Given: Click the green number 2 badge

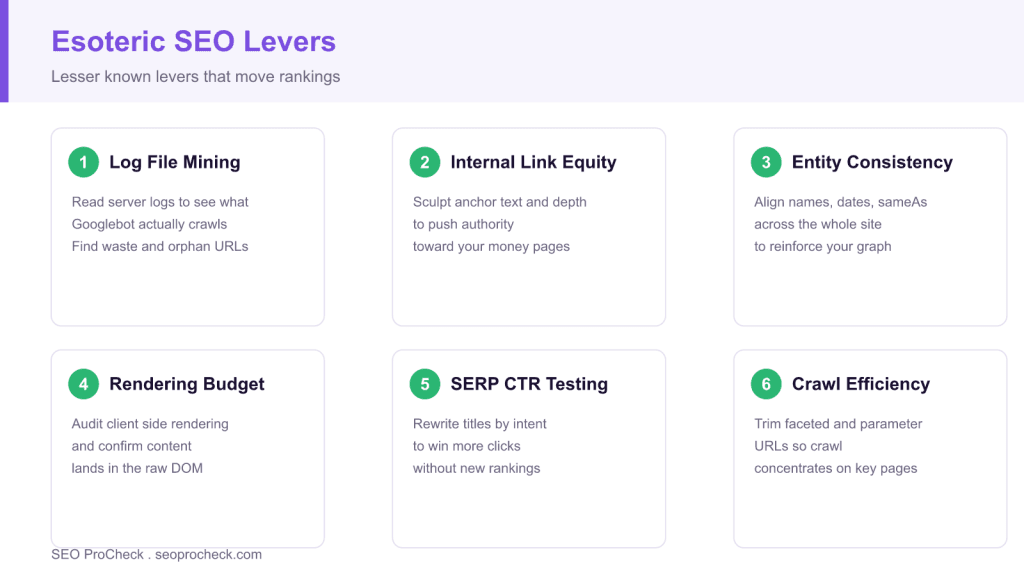Looking at the screenshot, I should pyautogui.click(x=424, y=162).
